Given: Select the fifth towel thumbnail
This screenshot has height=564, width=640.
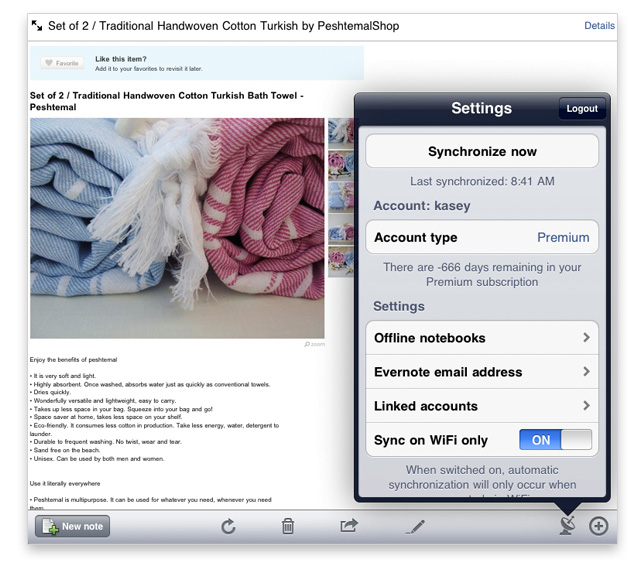Looking at the screenshot, I should [x=341, y=262].
